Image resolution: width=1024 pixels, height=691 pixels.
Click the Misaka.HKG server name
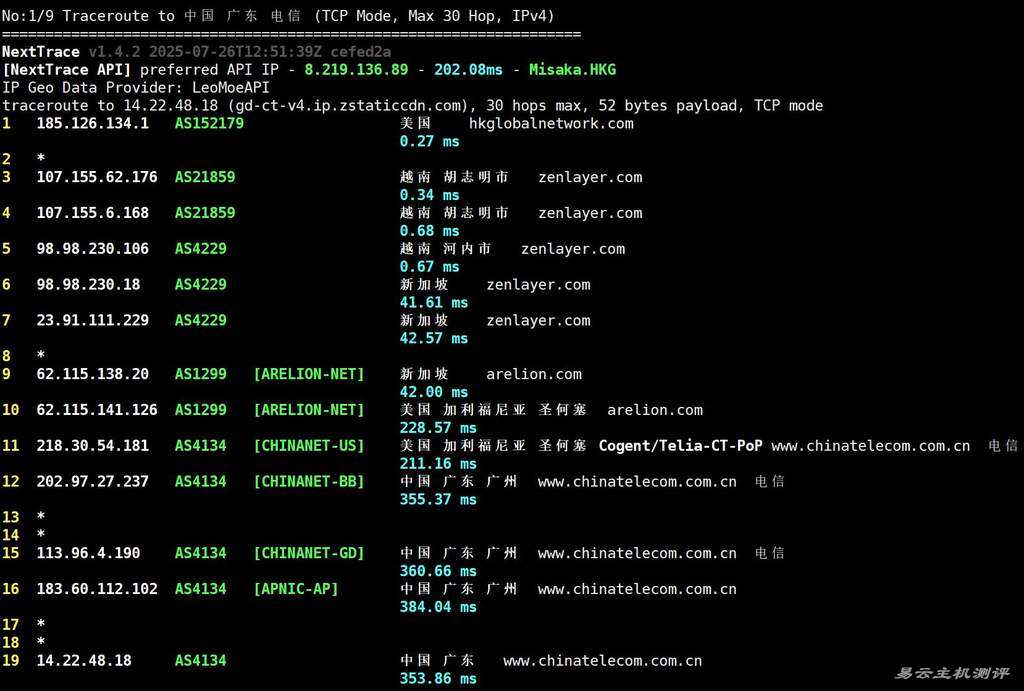coord(573,70)
